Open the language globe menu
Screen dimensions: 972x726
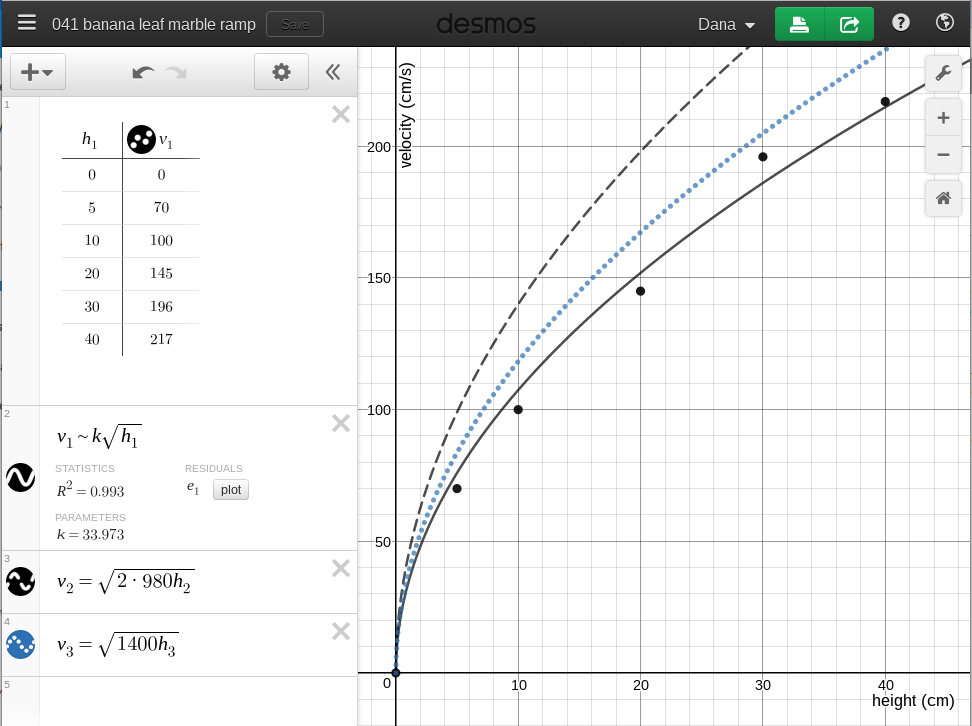tap(944, 23)
